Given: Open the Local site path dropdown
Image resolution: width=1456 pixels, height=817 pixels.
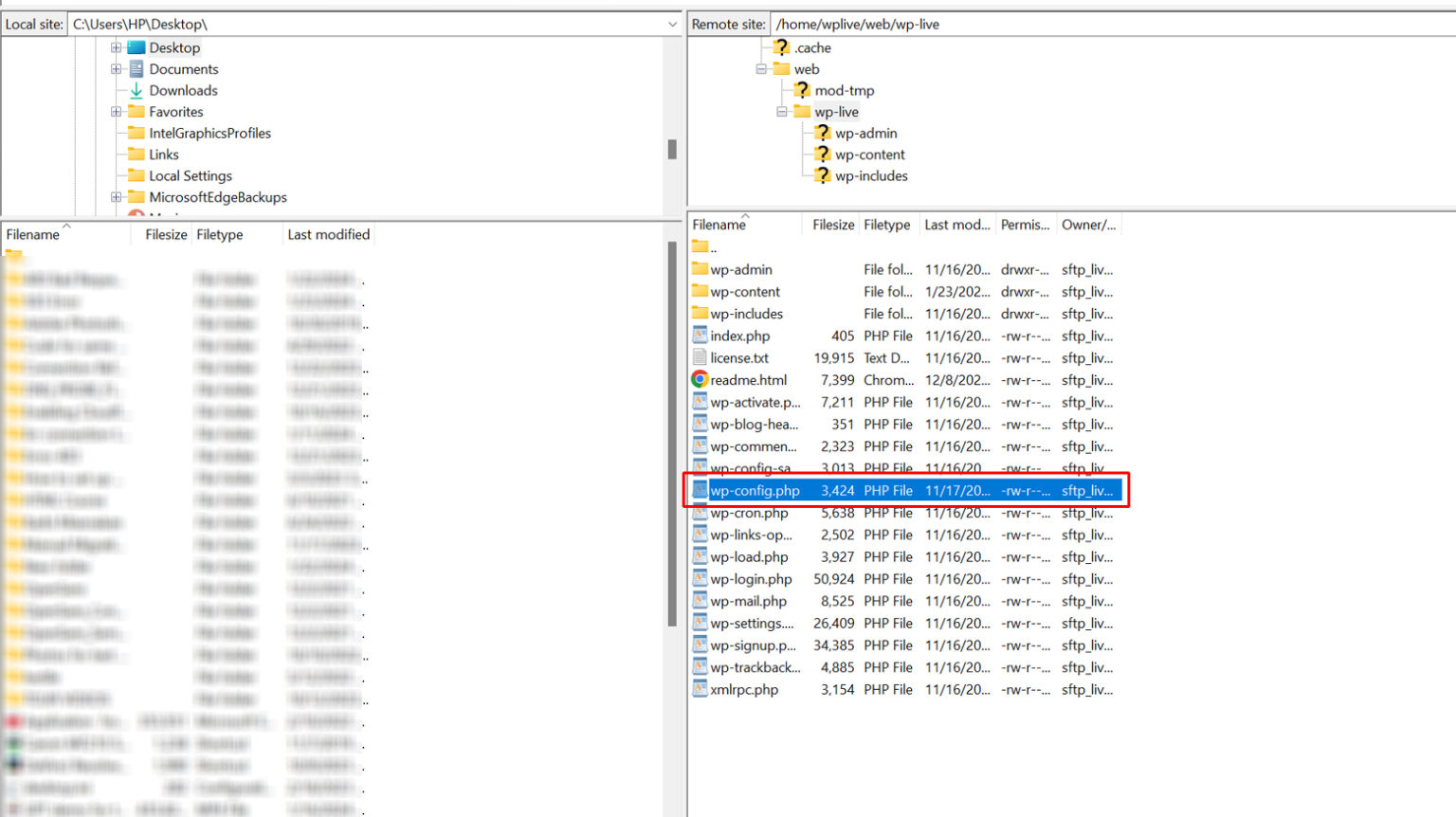Looking at the screenshot, I should 672,25.
